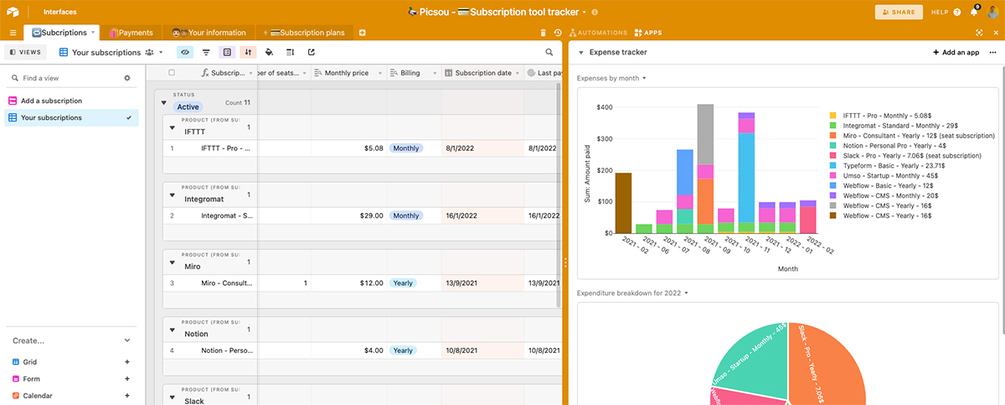Toggle the select-all records checkbox

tap(171, 73)
